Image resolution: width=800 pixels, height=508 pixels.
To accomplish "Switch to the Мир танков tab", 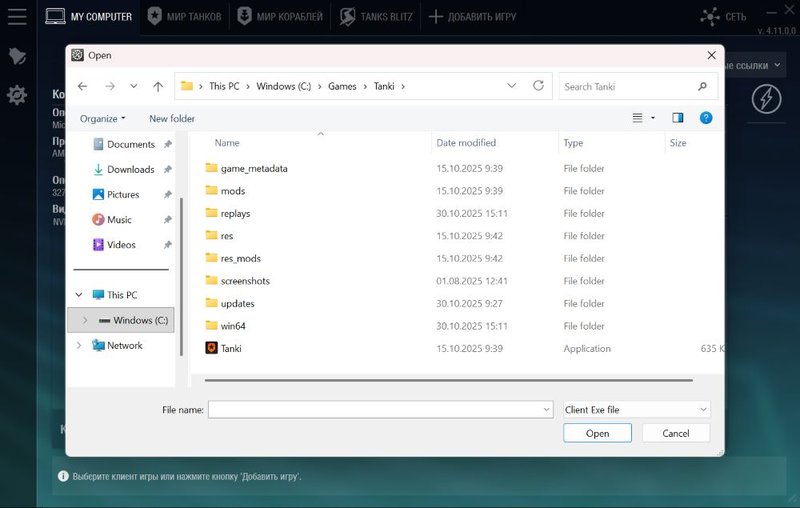I will 185,16.
